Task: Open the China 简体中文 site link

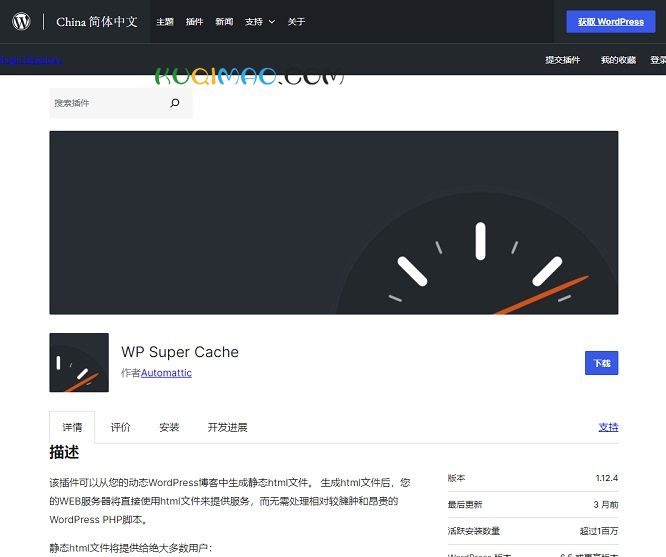Action: pyautogui.click(x=97, y=22)
